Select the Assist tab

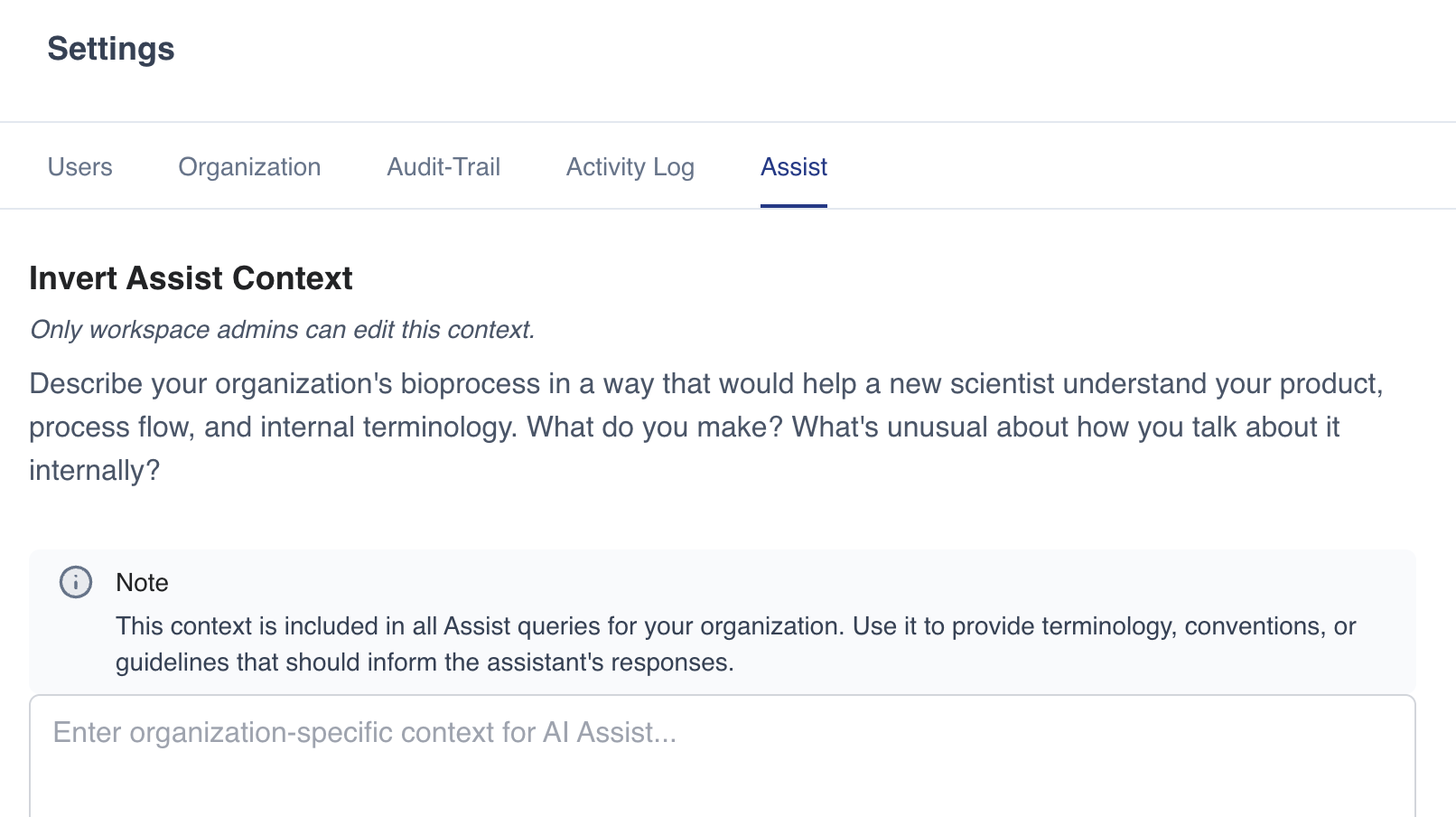pos(794,167)
